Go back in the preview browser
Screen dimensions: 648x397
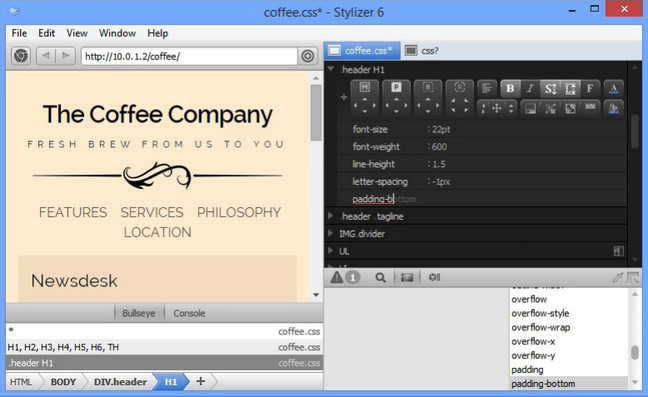click(46, 56)
